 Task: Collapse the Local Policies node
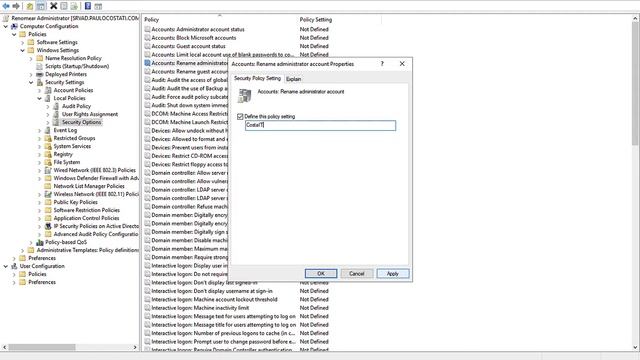tap(40, 98)
